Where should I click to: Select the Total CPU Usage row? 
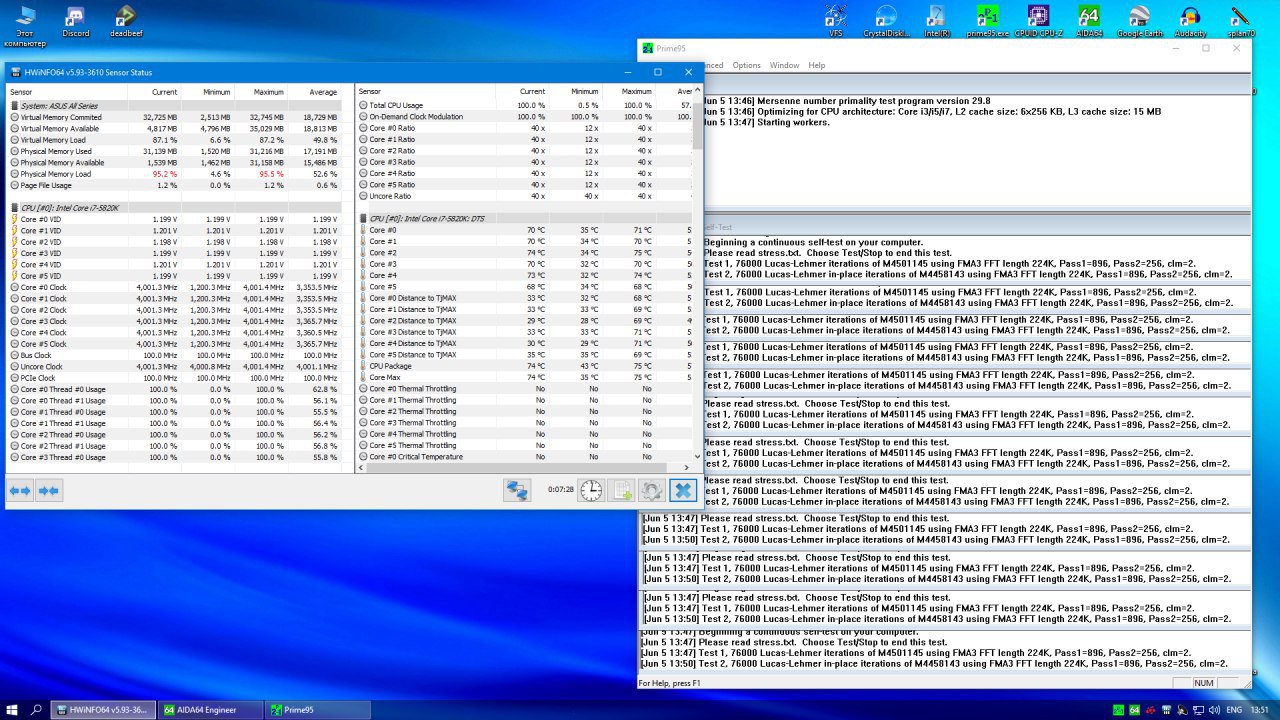click(524, 105)
